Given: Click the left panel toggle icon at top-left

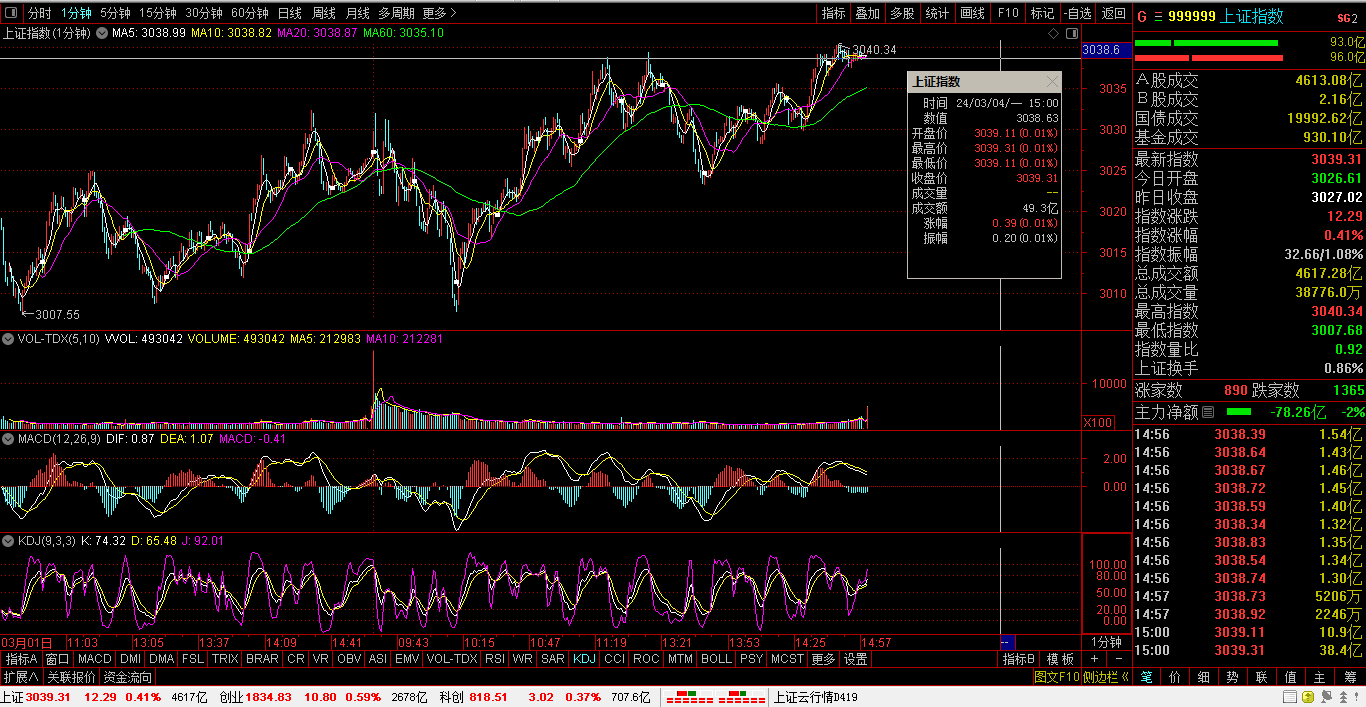Looking at the screenshot, I should pyautogui.click(x=10, y=13).
